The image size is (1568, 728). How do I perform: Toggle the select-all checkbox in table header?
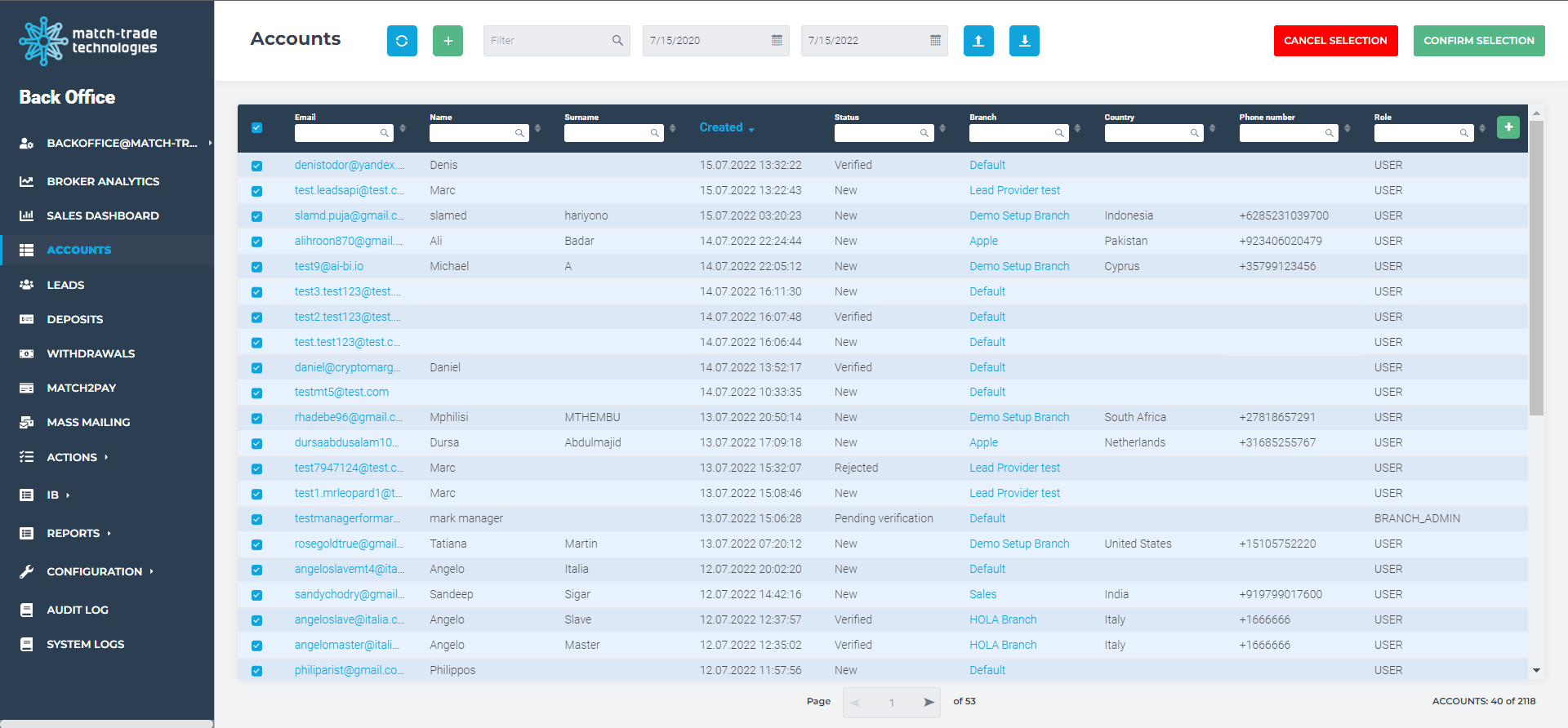coord(257,128)
